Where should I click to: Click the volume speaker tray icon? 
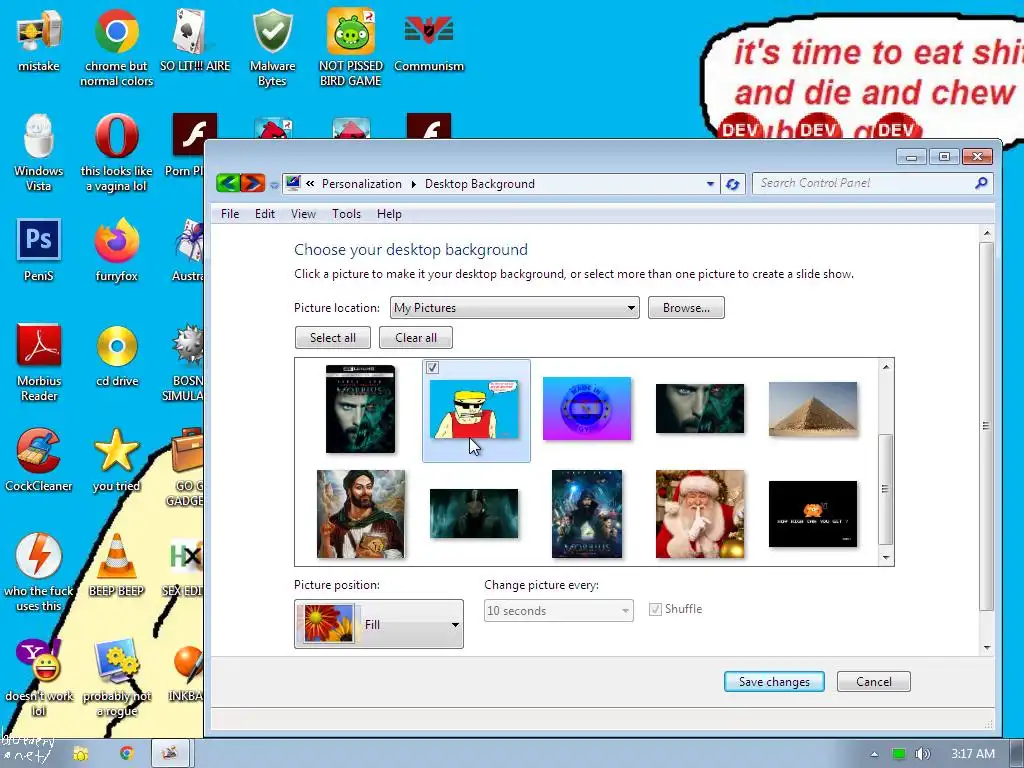922,754
